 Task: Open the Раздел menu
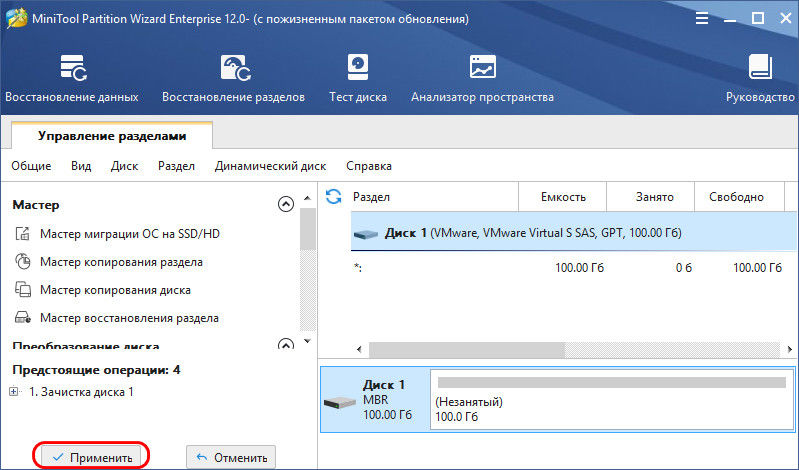click(x=176, y=166)
